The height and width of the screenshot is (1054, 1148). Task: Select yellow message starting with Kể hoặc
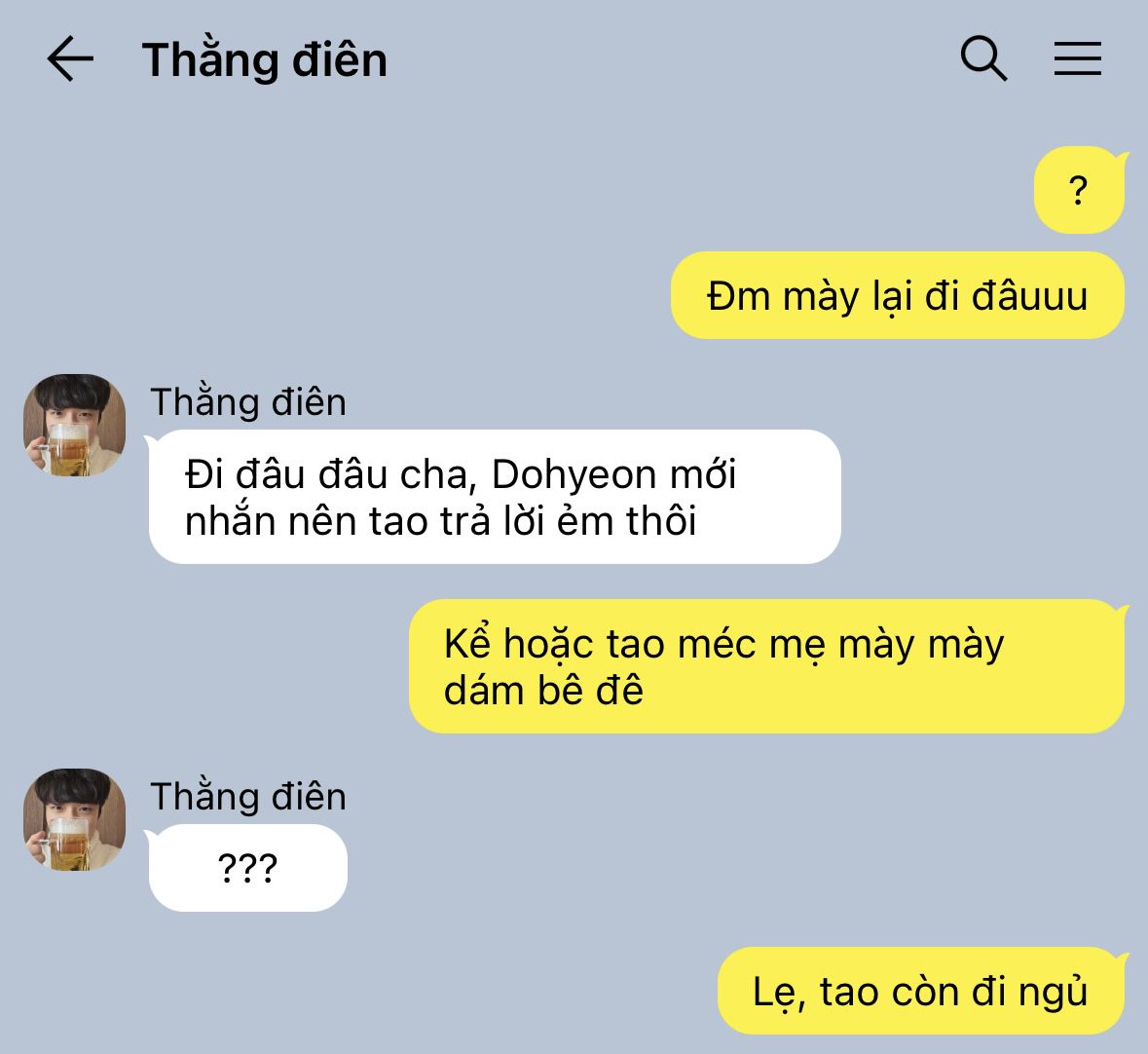766,665
